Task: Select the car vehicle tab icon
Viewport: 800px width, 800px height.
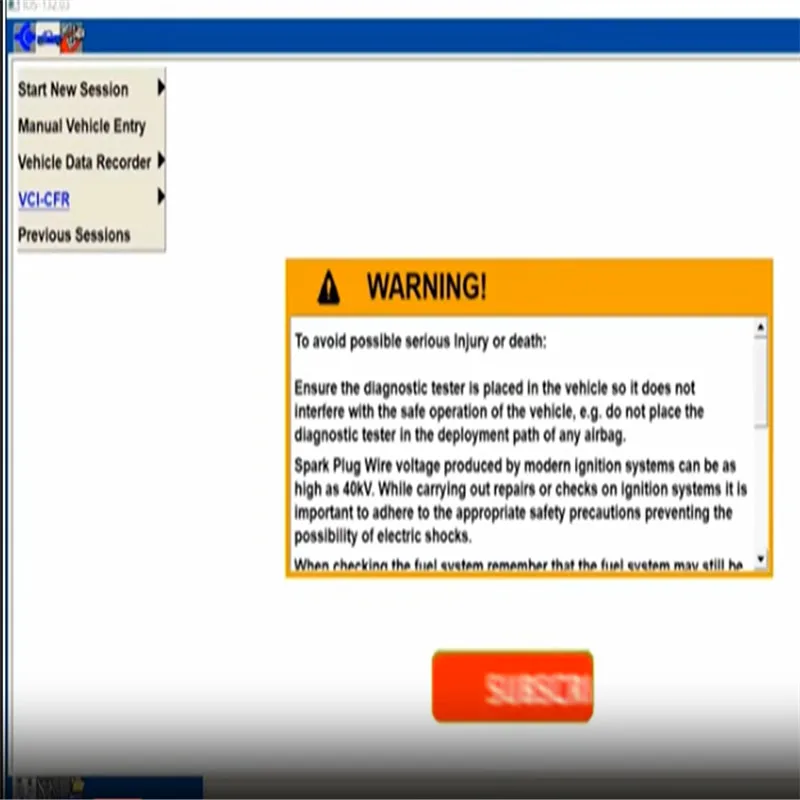Action: [x=47, y=37]
